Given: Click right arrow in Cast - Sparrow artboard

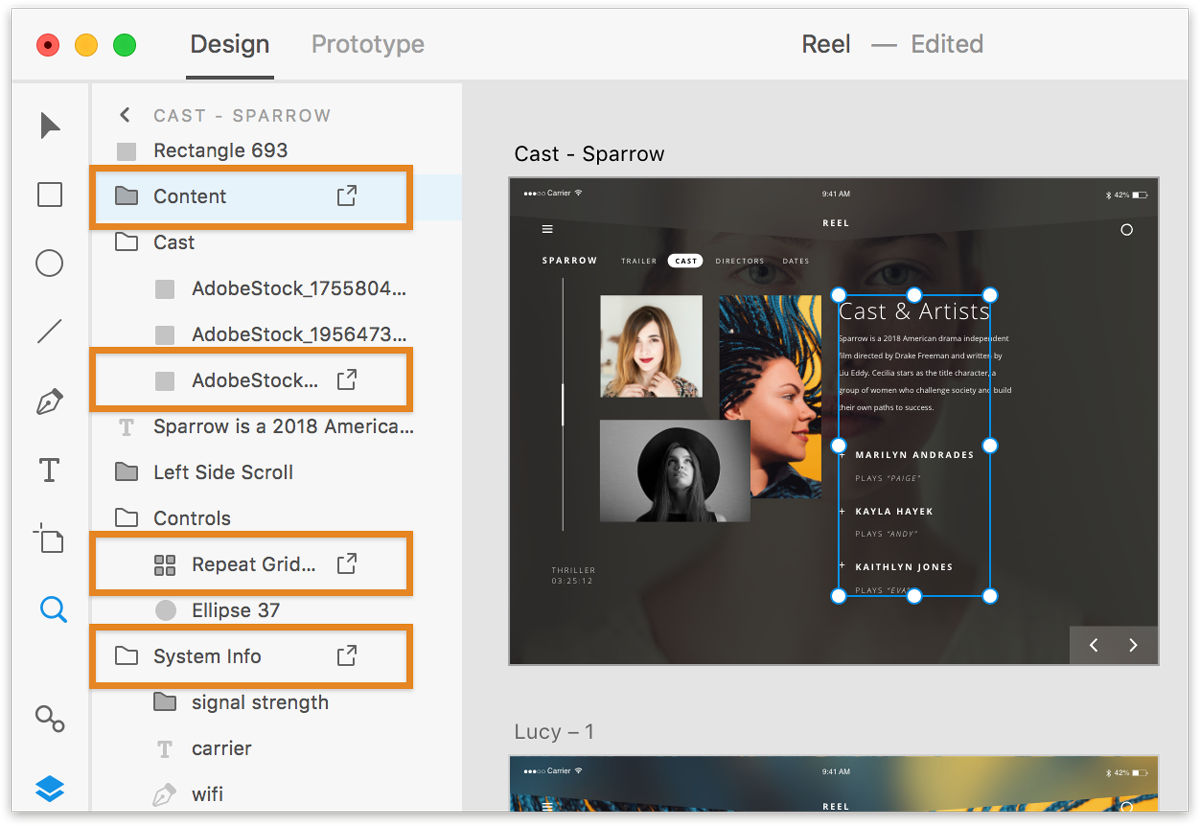Looking at the screenshot, I should [1133, 645].
